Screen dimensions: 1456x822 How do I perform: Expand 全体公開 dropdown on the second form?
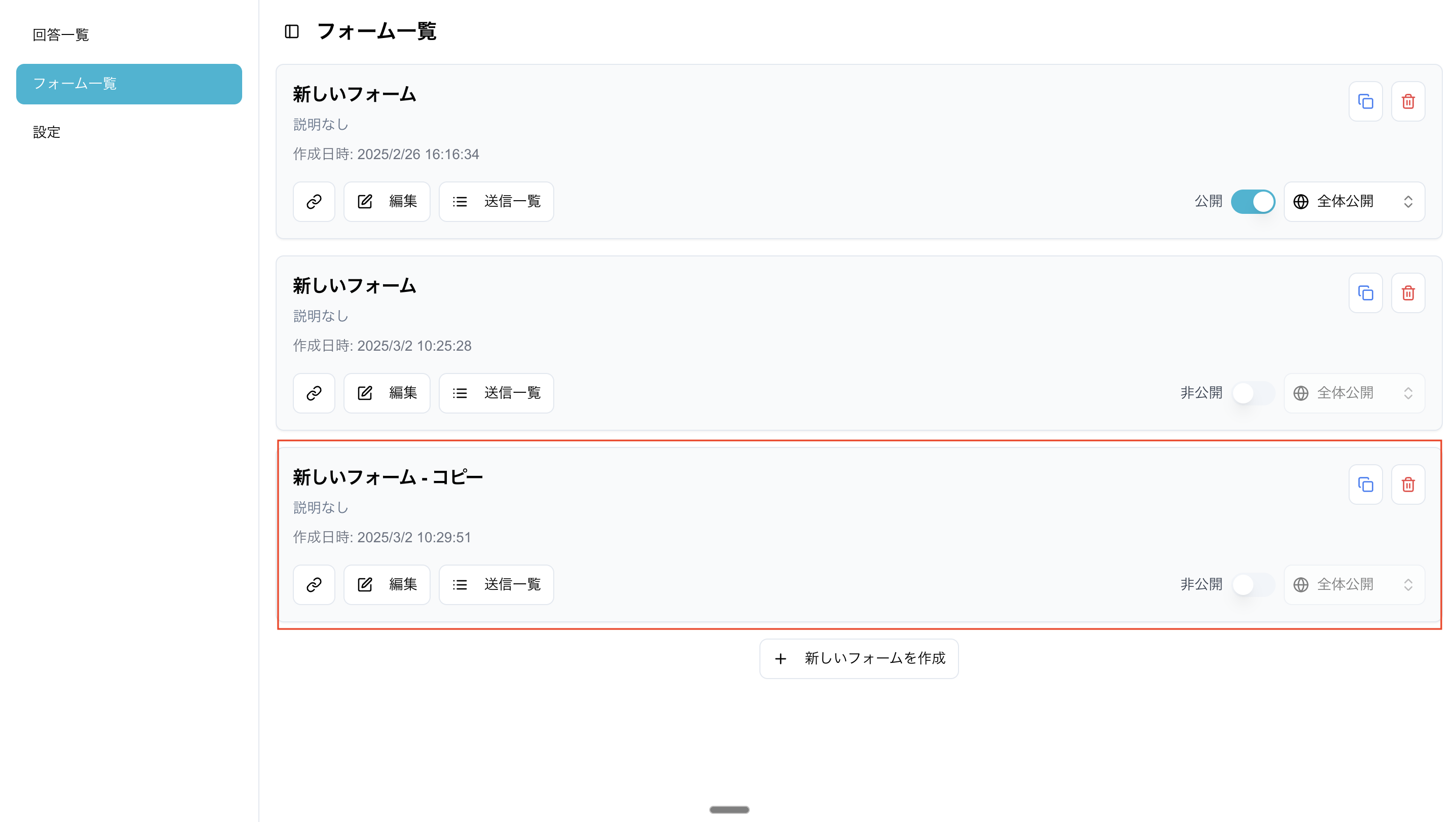[x=1354, y=393]
